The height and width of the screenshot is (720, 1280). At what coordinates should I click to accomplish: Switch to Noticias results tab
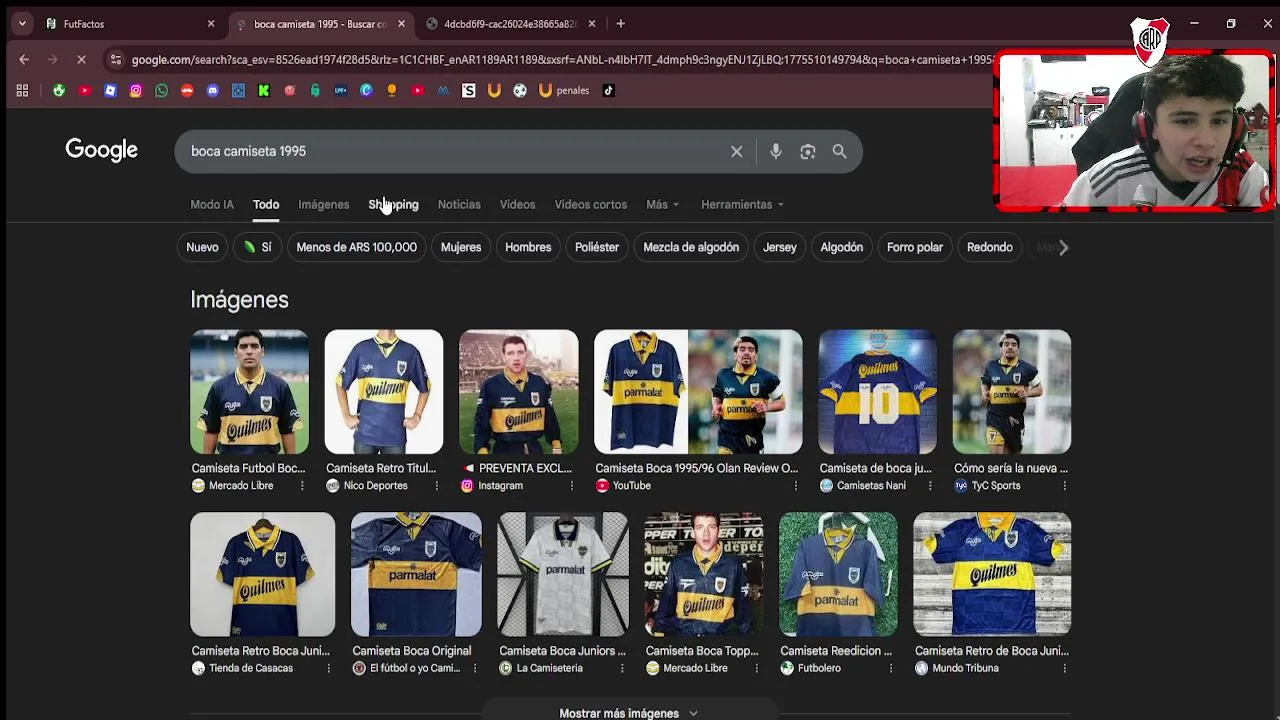tap(459, 204)
